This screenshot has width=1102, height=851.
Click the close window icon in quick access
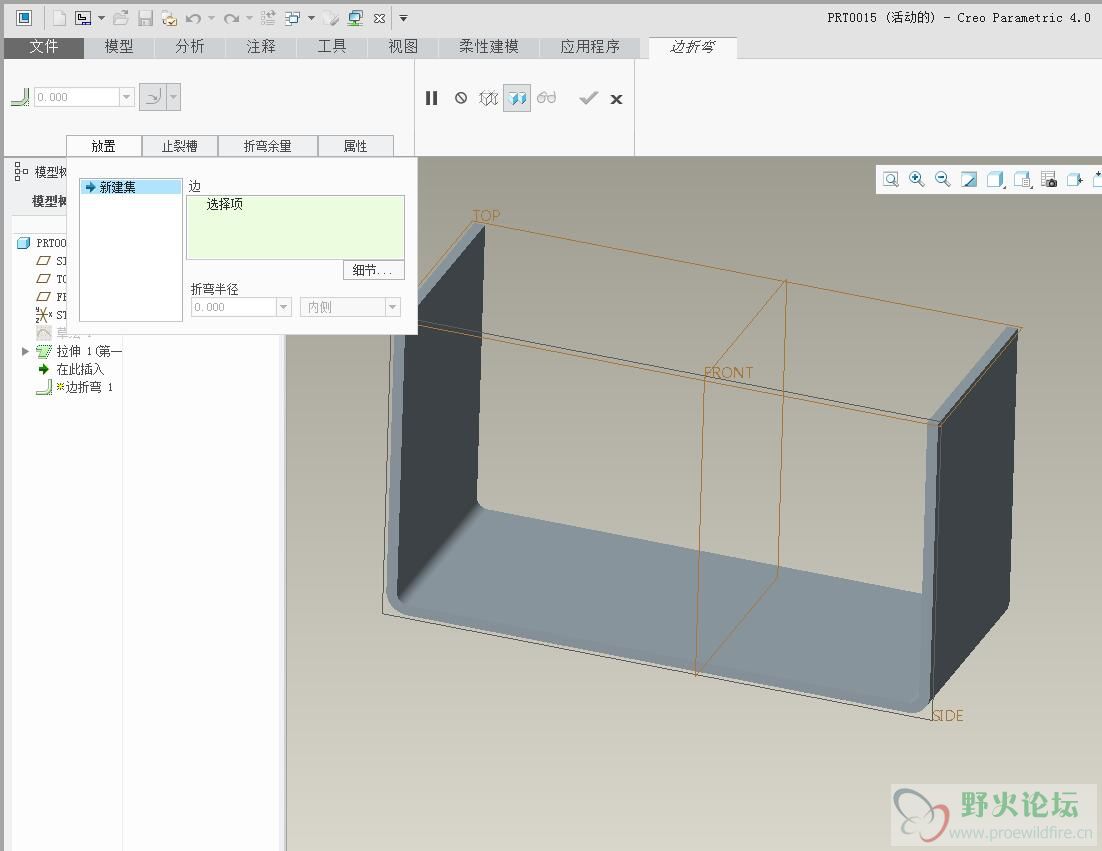380,18
